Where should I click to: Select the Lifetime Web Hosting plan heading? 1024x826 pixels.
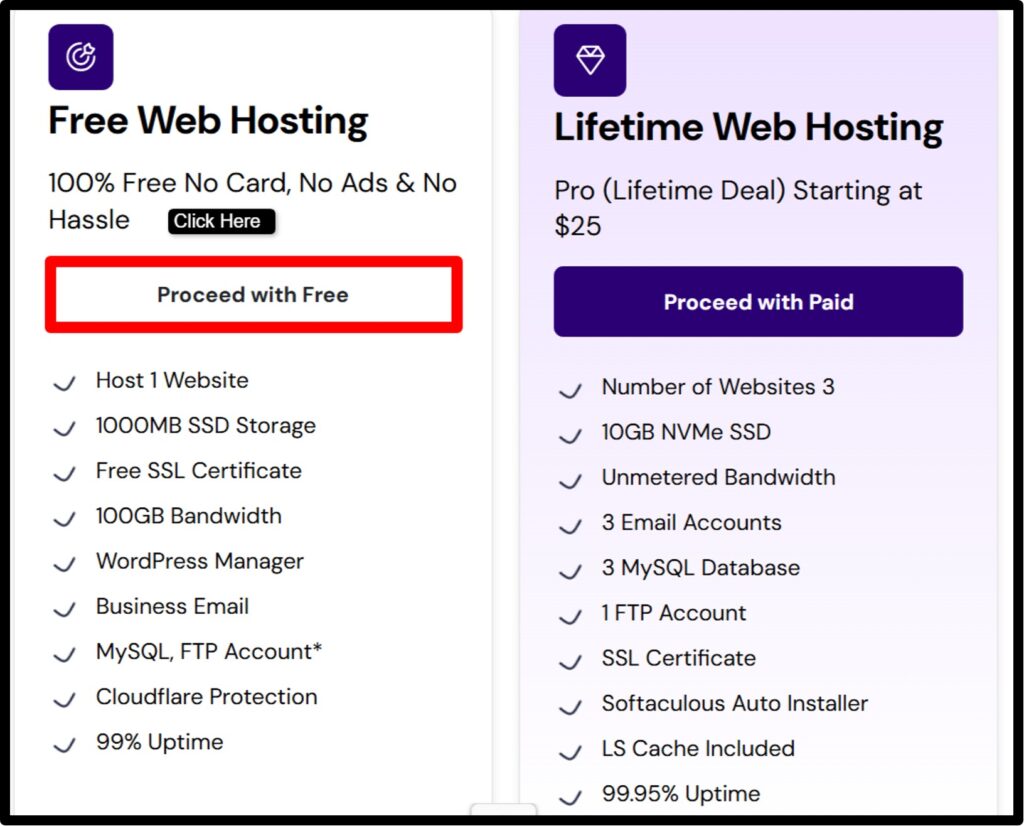tap(748, 127)
